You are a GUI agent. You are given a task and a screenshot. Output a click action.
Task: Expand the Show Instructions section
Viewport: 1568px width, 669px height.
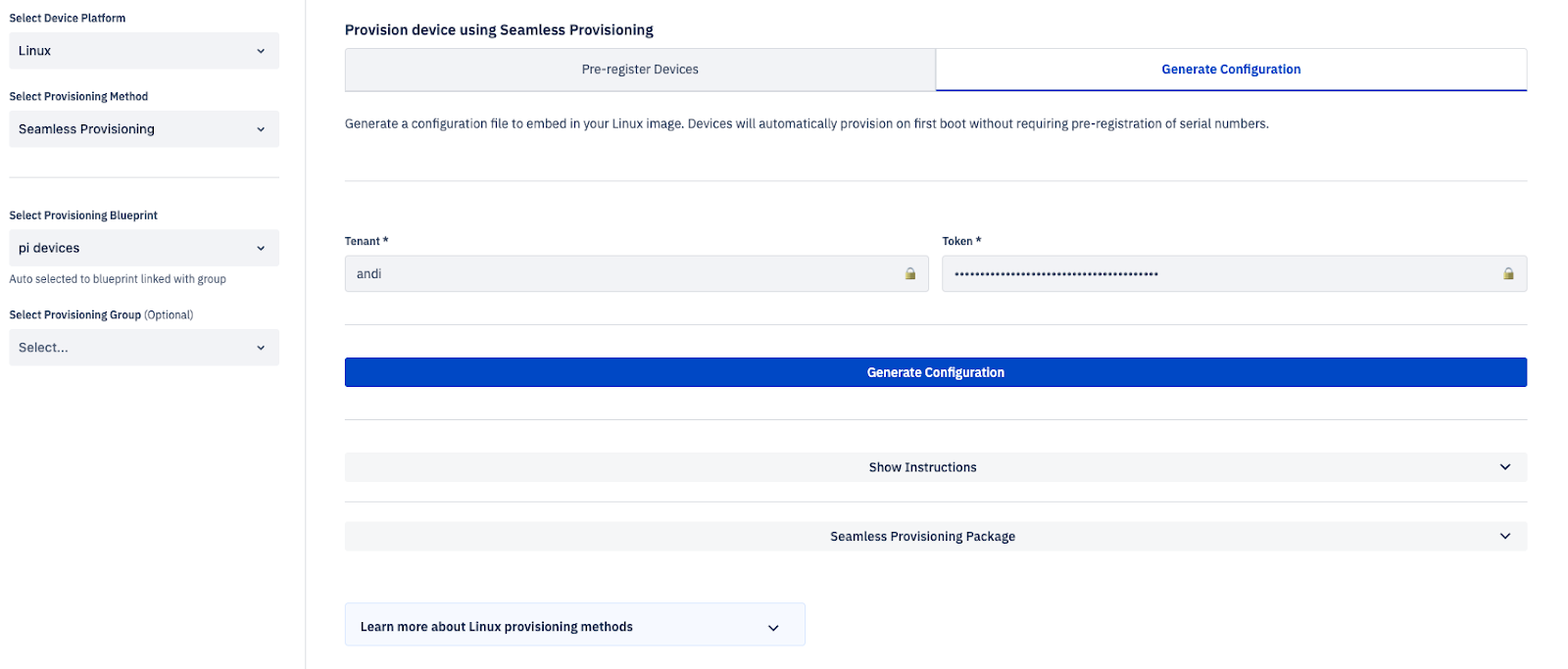[922, 467]
